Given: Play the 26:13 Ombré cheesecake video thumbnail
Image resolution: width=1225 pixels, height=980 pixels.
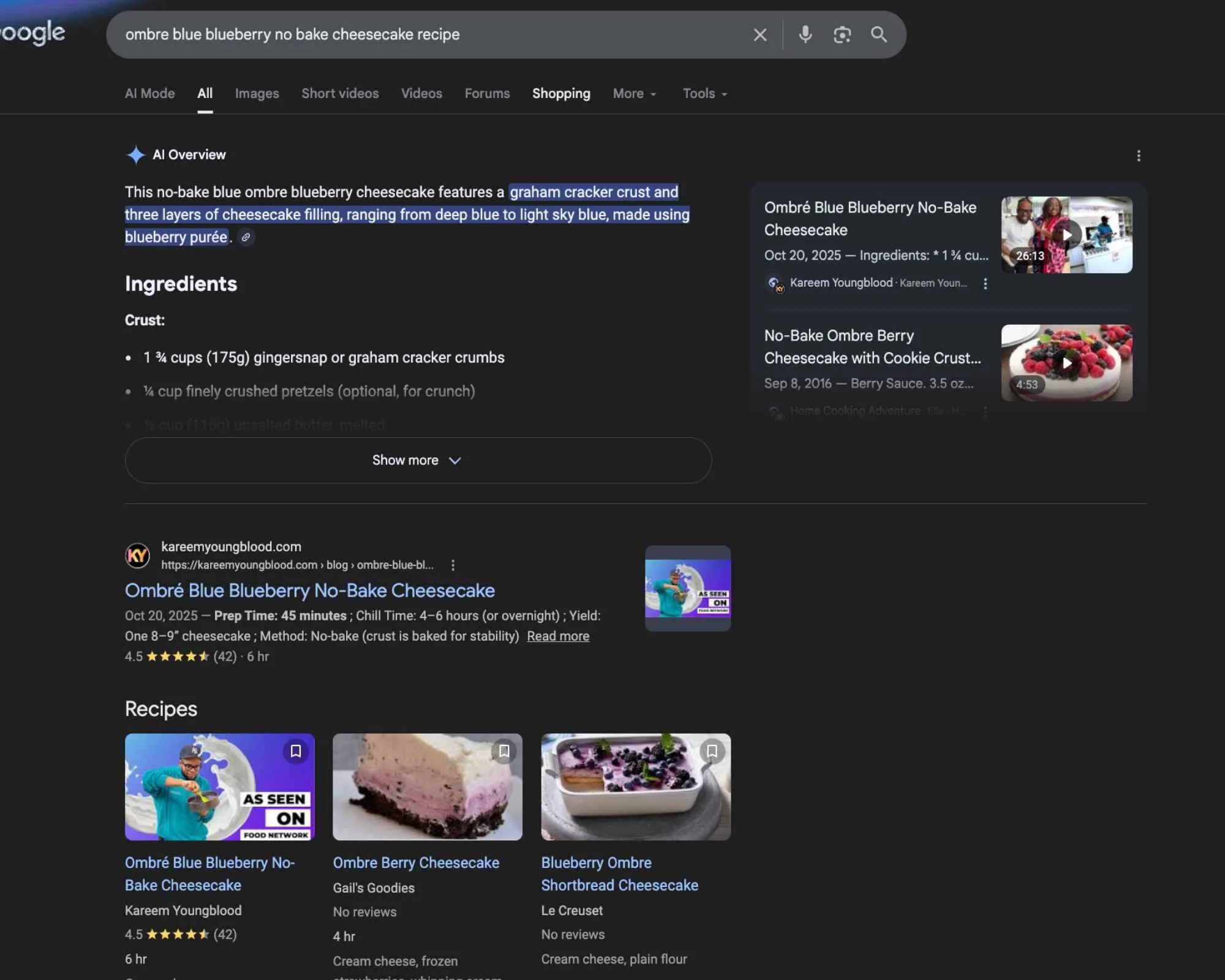Looking at the screenshot, I should (1066, 235).
